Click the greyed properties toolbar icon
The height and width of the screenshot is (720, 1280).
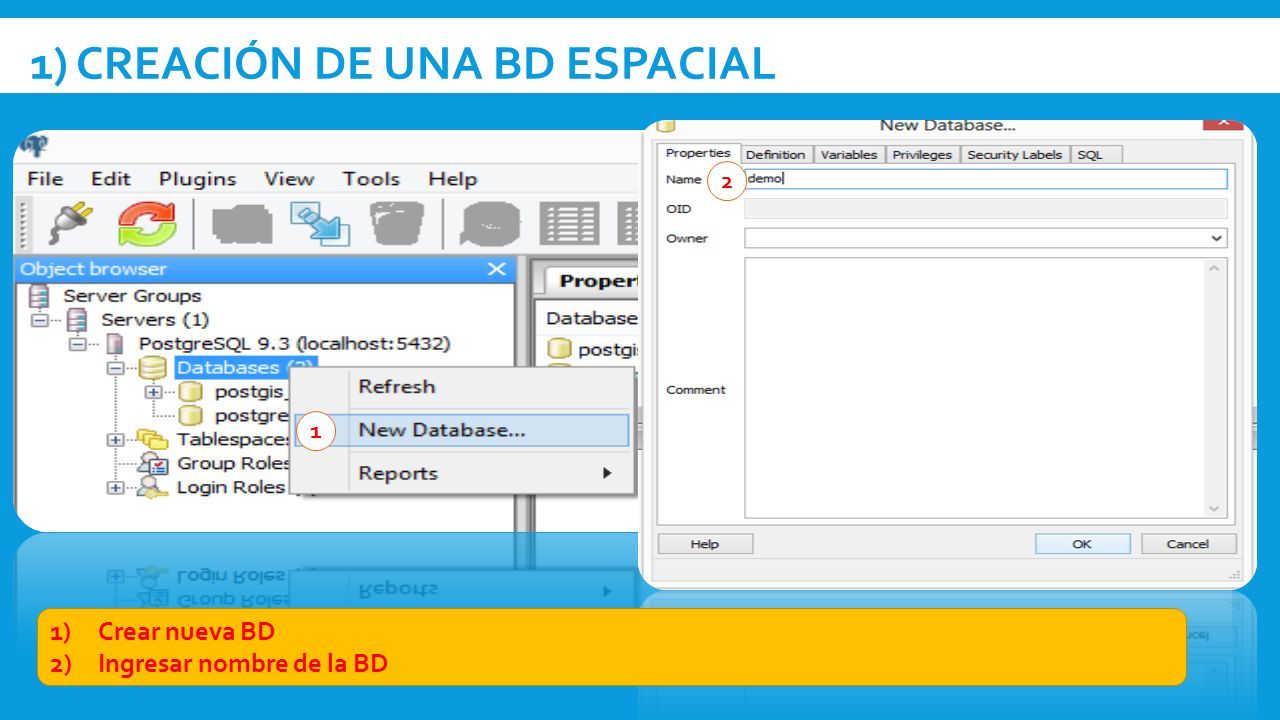pos(241,224)
